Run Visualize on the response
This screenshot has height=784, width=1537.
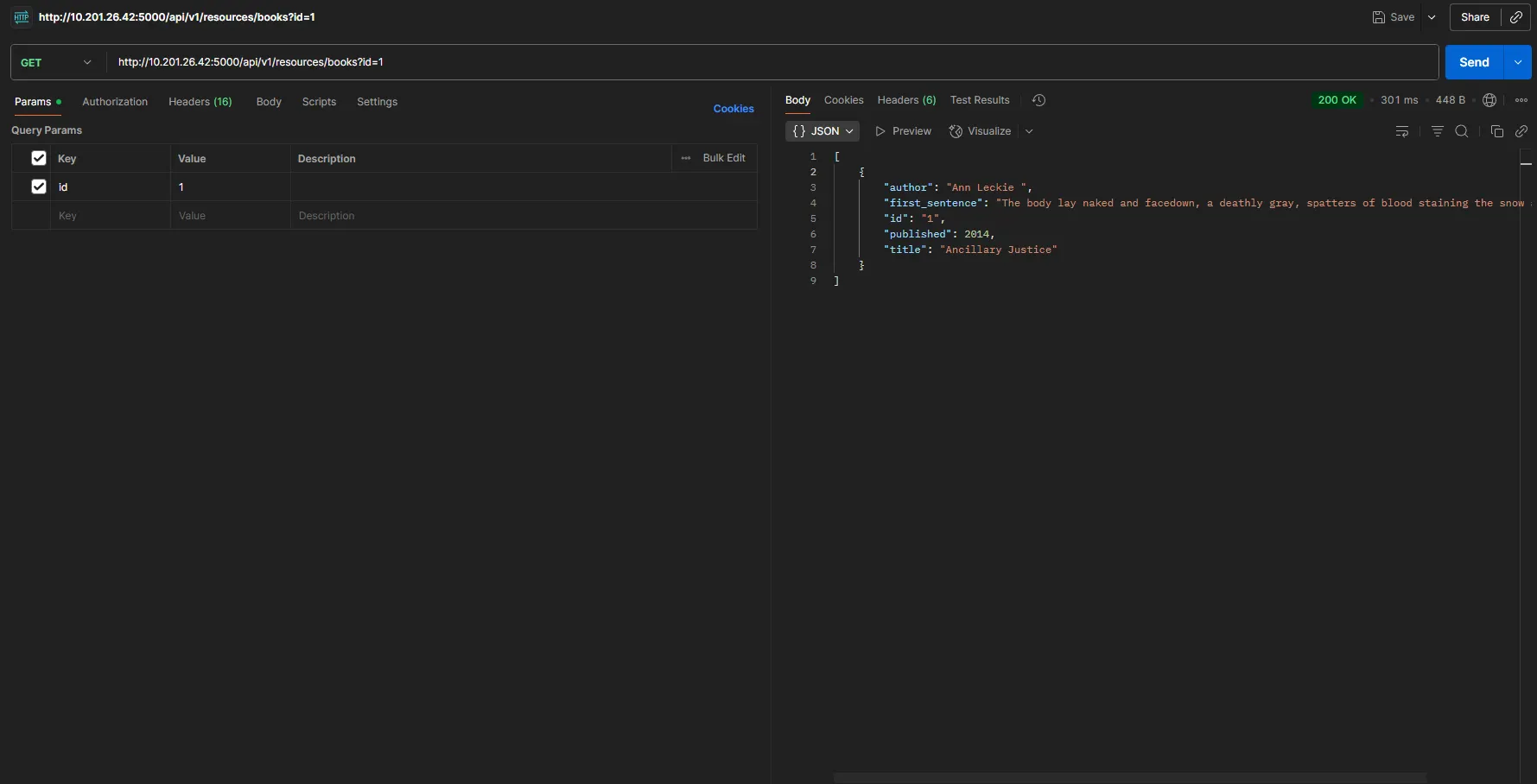click(x=980, y=131)
